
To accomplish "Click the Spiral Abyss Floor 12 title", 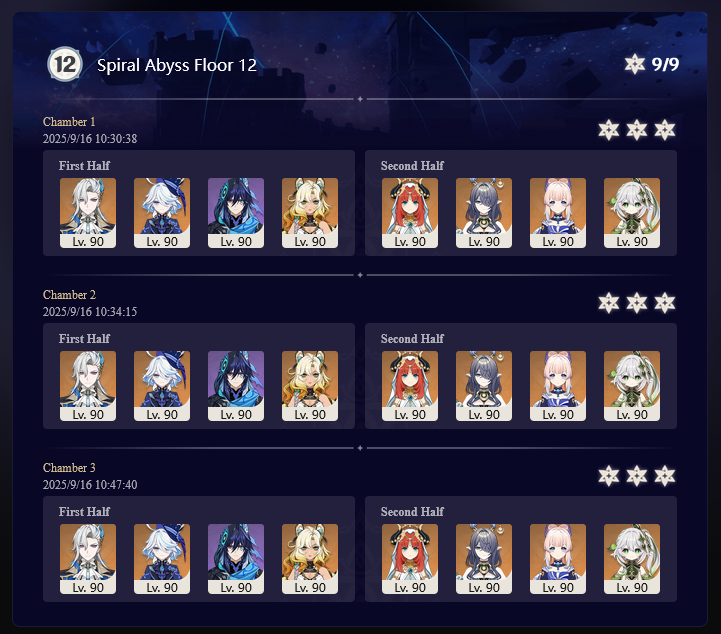I will pyautogui.click(x=177, y=65).
